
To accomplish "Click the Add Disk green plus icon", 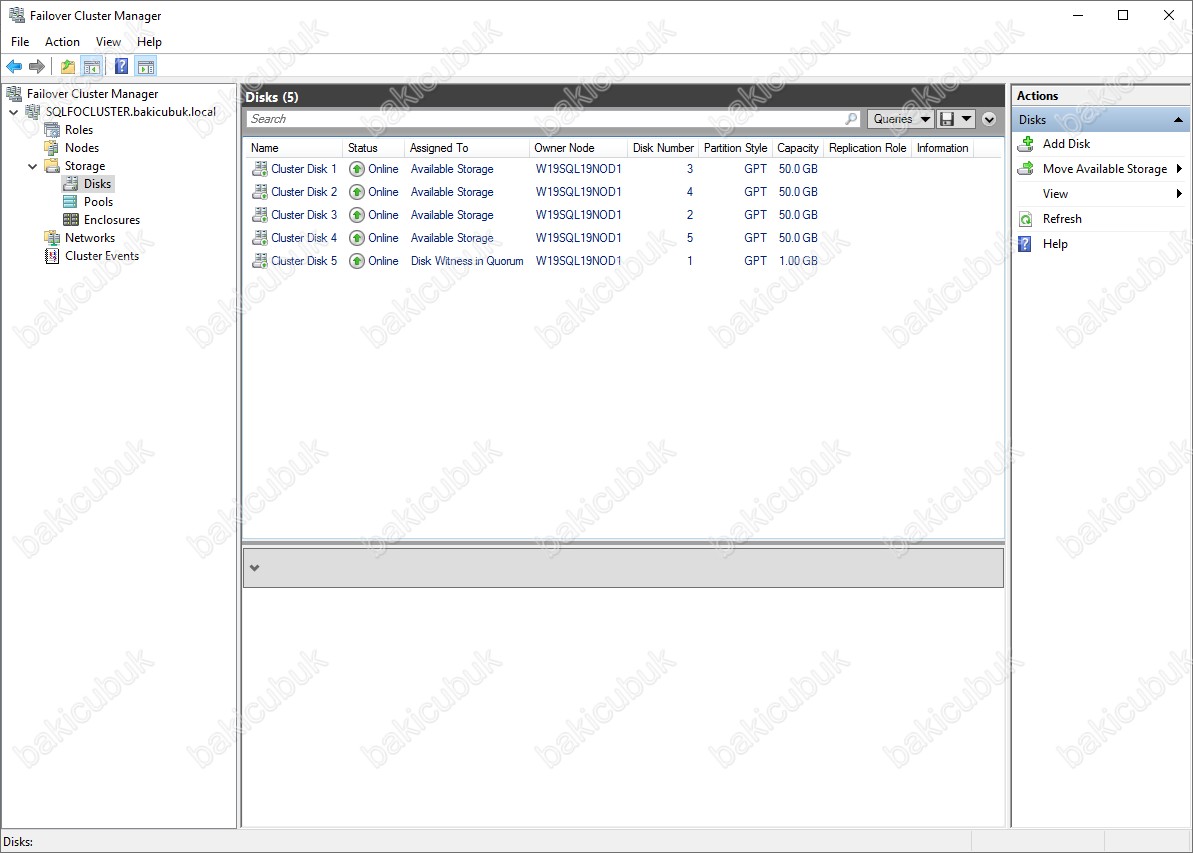I will pos(1026,144).
